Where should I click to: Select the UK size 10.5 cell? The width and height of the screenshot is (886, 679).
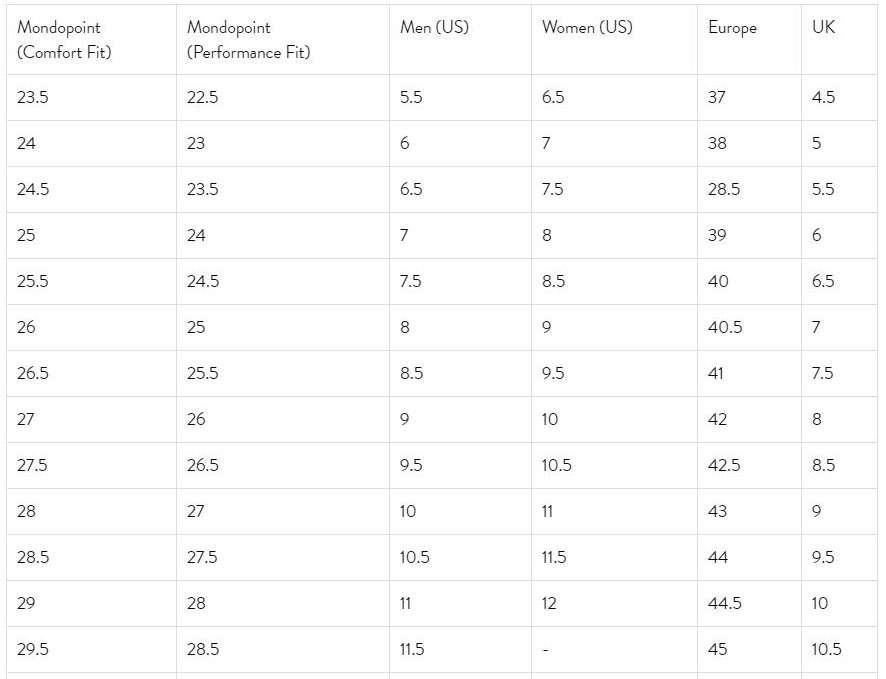(x=826, y=649)
